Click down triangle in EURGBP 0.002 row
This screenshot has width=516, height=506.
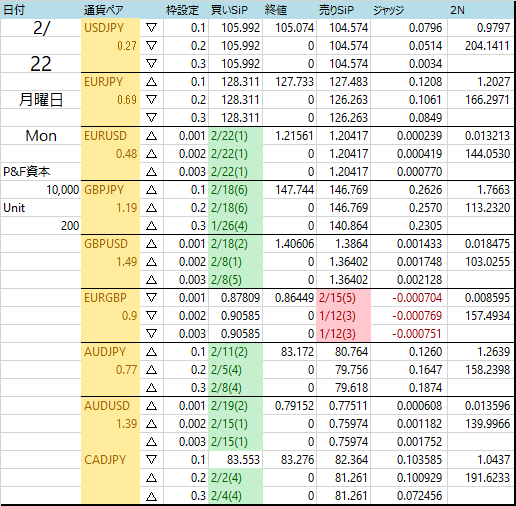click(x=151, y=316)
